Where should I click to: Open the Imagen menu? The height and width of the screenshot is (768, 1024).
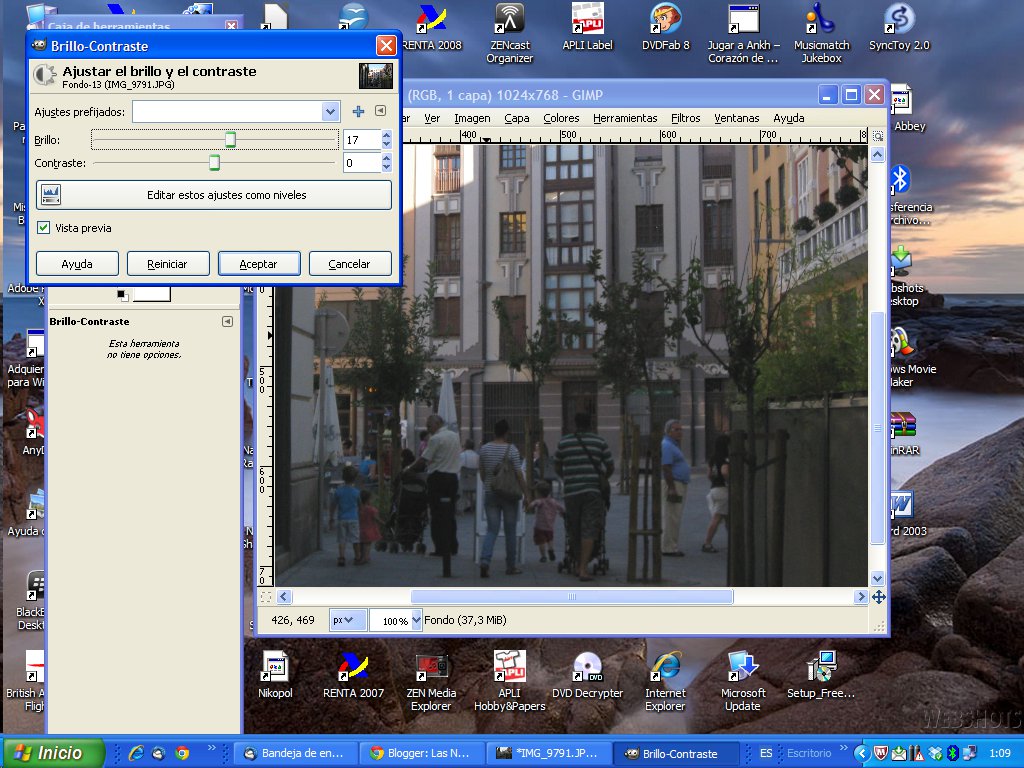472,118
